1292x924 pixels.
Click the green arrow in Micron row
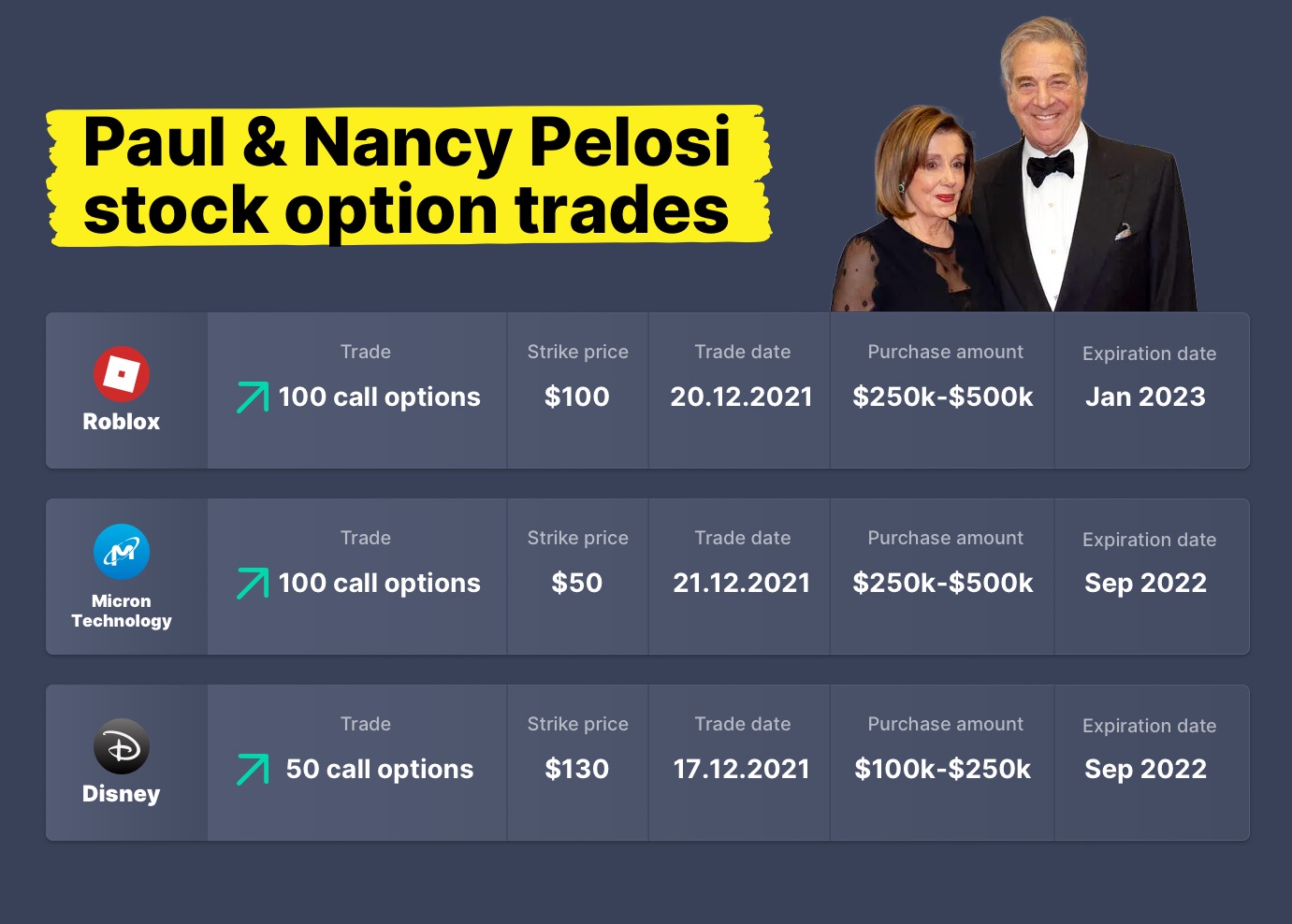(253, 583)
